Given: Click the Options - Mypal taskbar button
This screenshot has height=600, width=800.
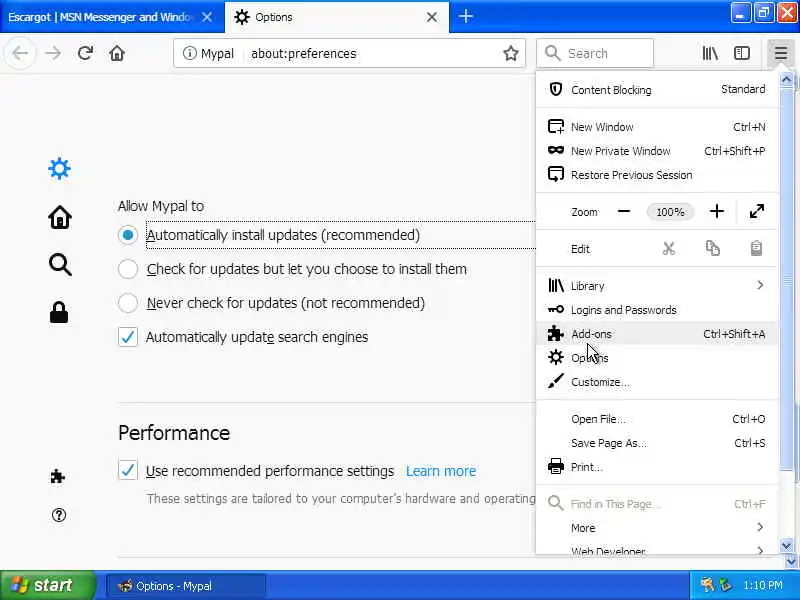Looking at the screenshot, I should pos(186,586).
